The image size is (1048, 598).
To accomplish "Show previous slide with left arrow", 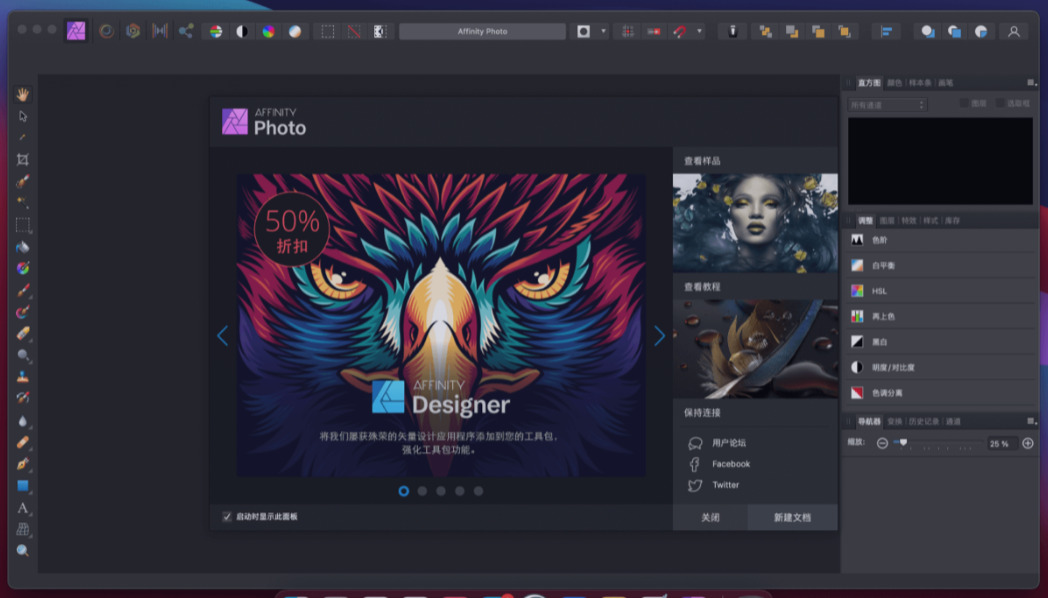I will pyautogui.click(x=223, y=335).
